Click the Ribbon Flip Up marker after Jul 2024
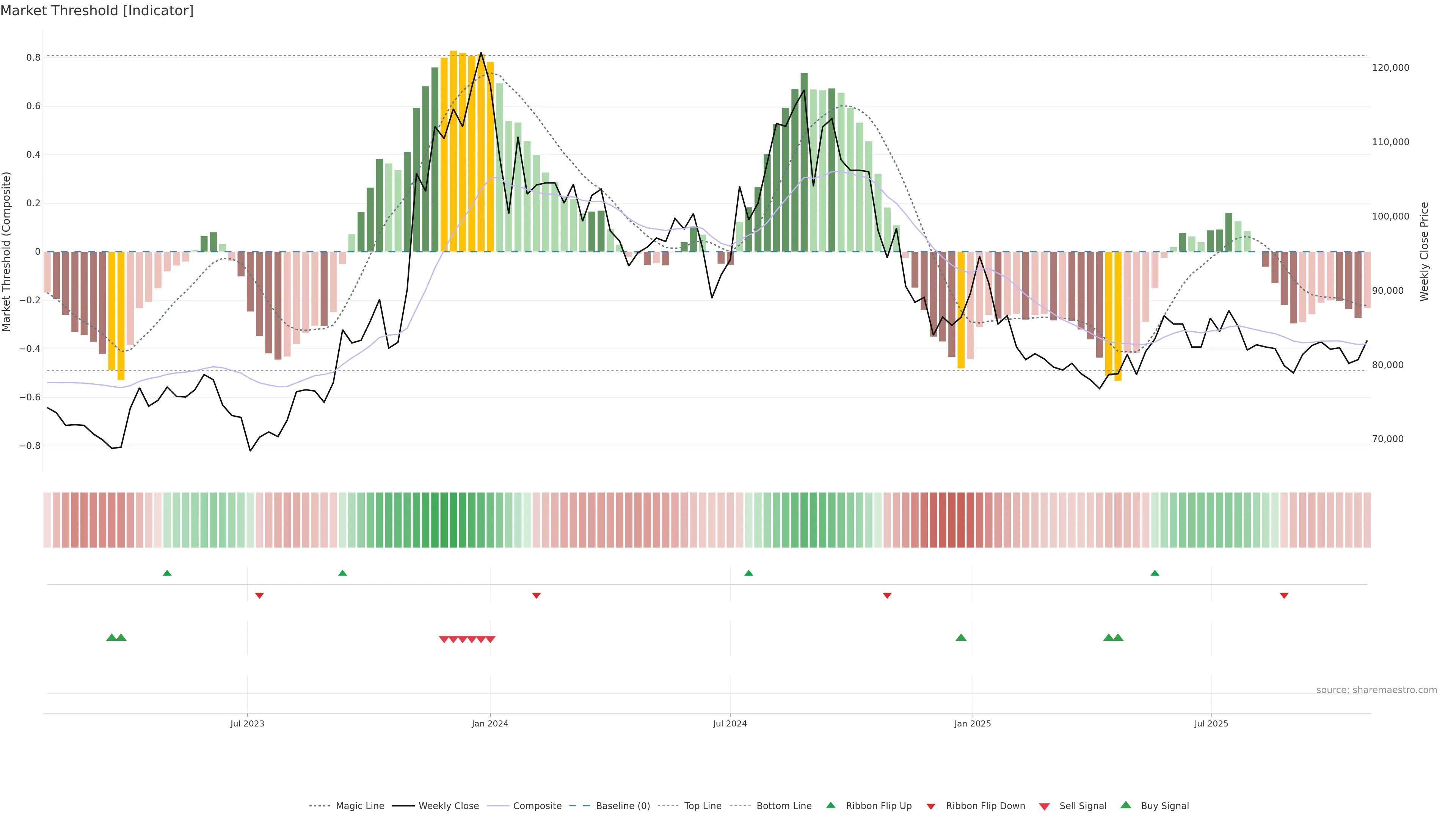The image size is (1456, 819). tap(748, 573)
